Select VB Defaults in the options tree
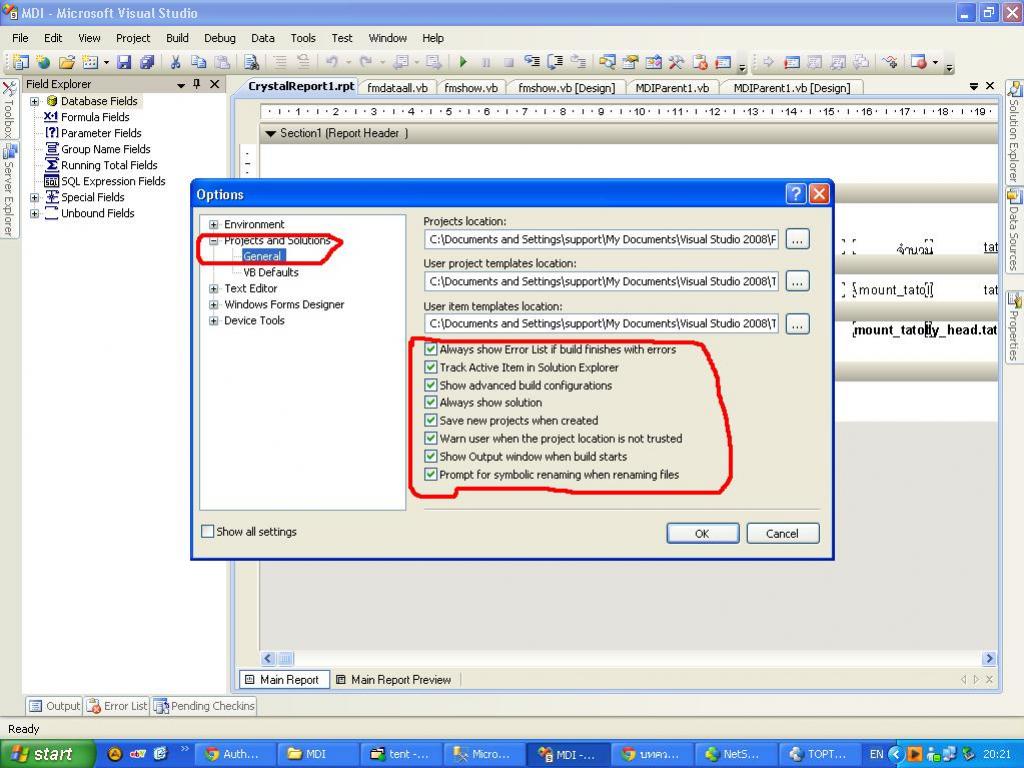The height and width of the screenshot is (768, 1024). pyautogui.click(x=270, y=272)
